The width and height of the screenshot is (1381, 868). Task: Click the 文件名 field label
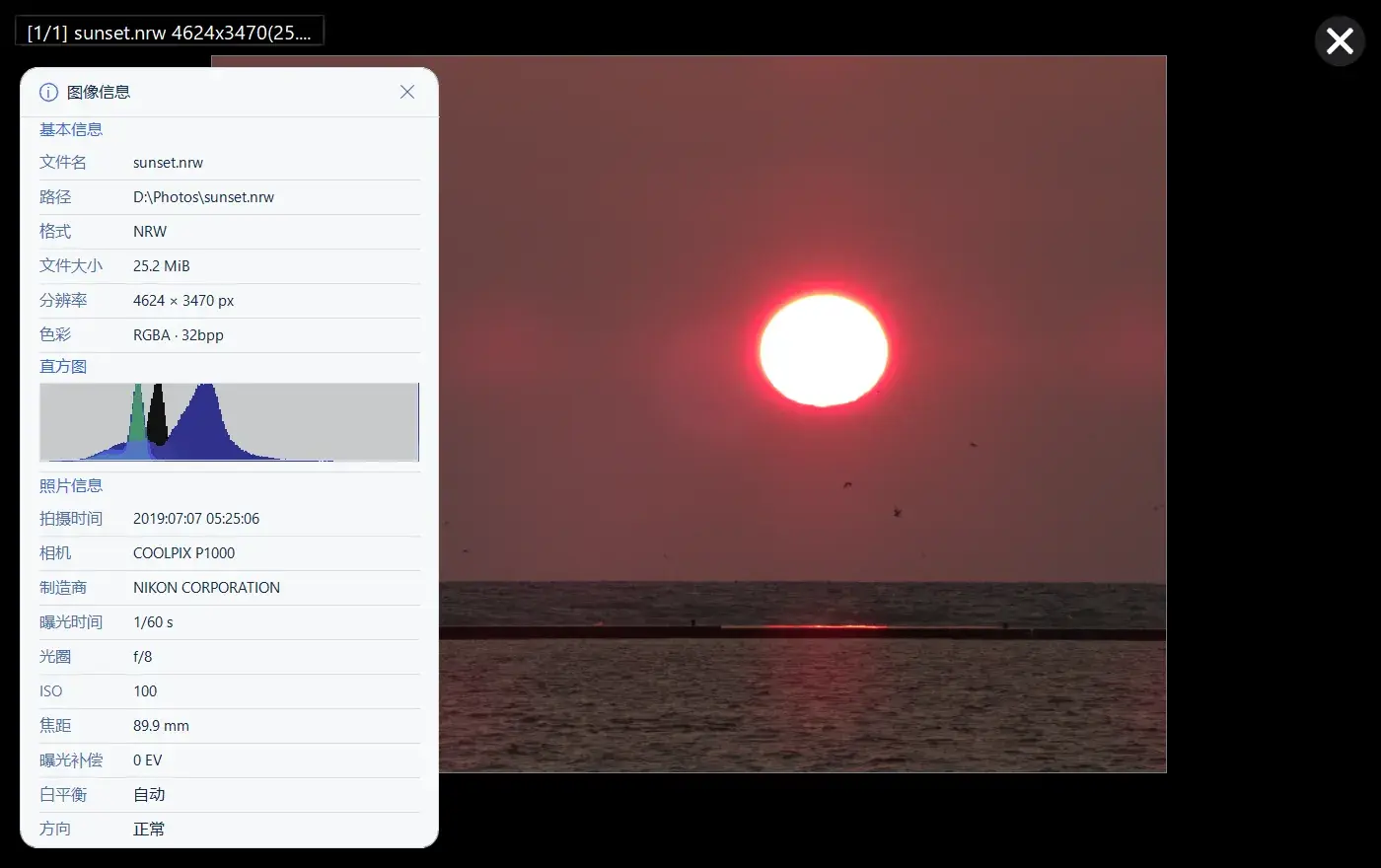(x=63, y=163)
